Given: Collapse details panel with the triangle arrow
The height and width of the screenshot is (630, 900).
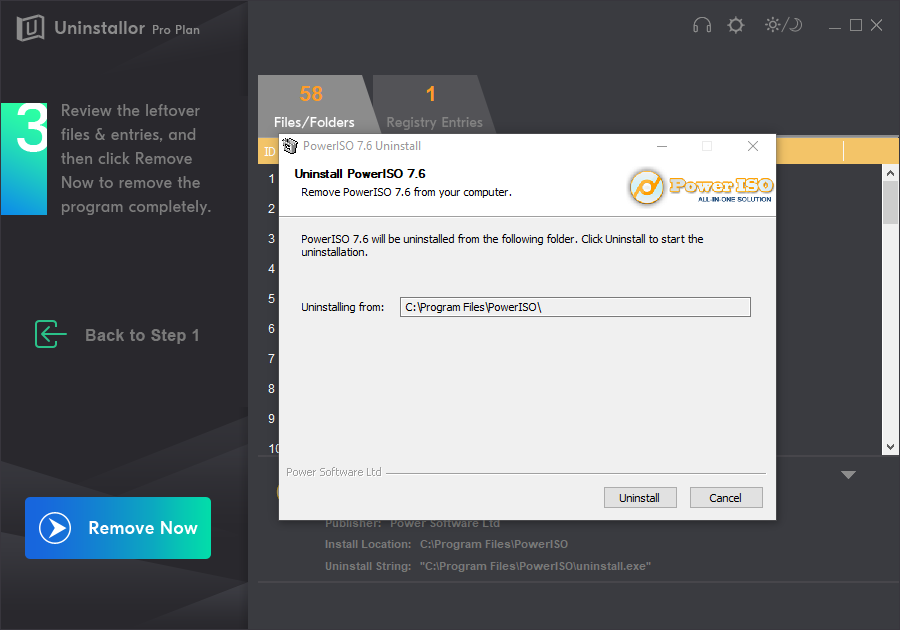Looking at the screenshot, I should point(848,475).
